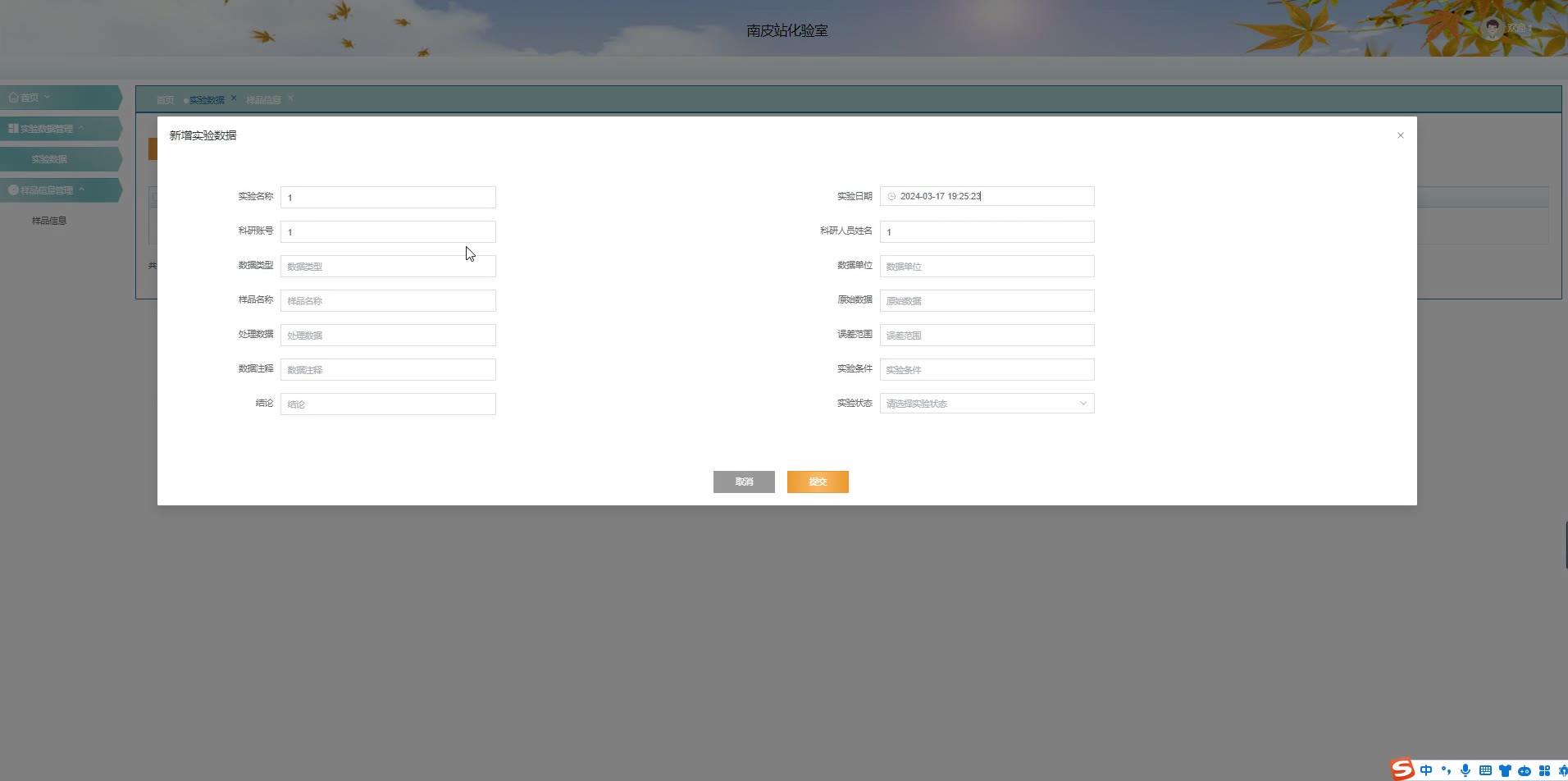Click the chevron arrow in 实验状态 select
1568x781 pixels.
(x=1083, y=404)
